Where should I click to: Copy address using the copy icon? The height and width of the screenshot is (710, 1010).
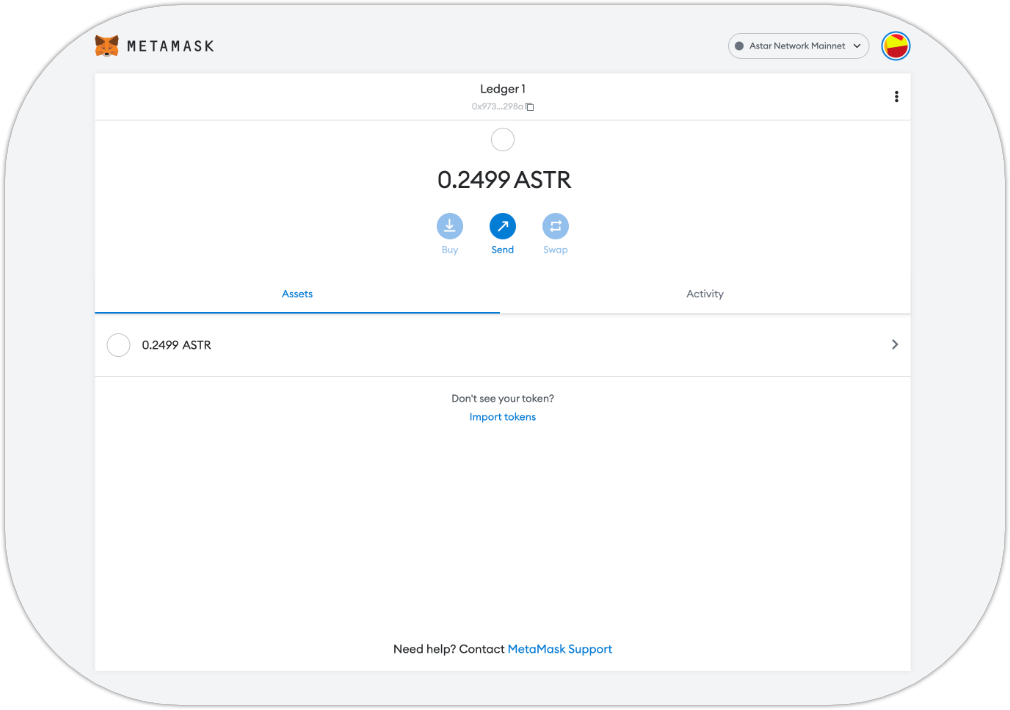coord(530,107)
